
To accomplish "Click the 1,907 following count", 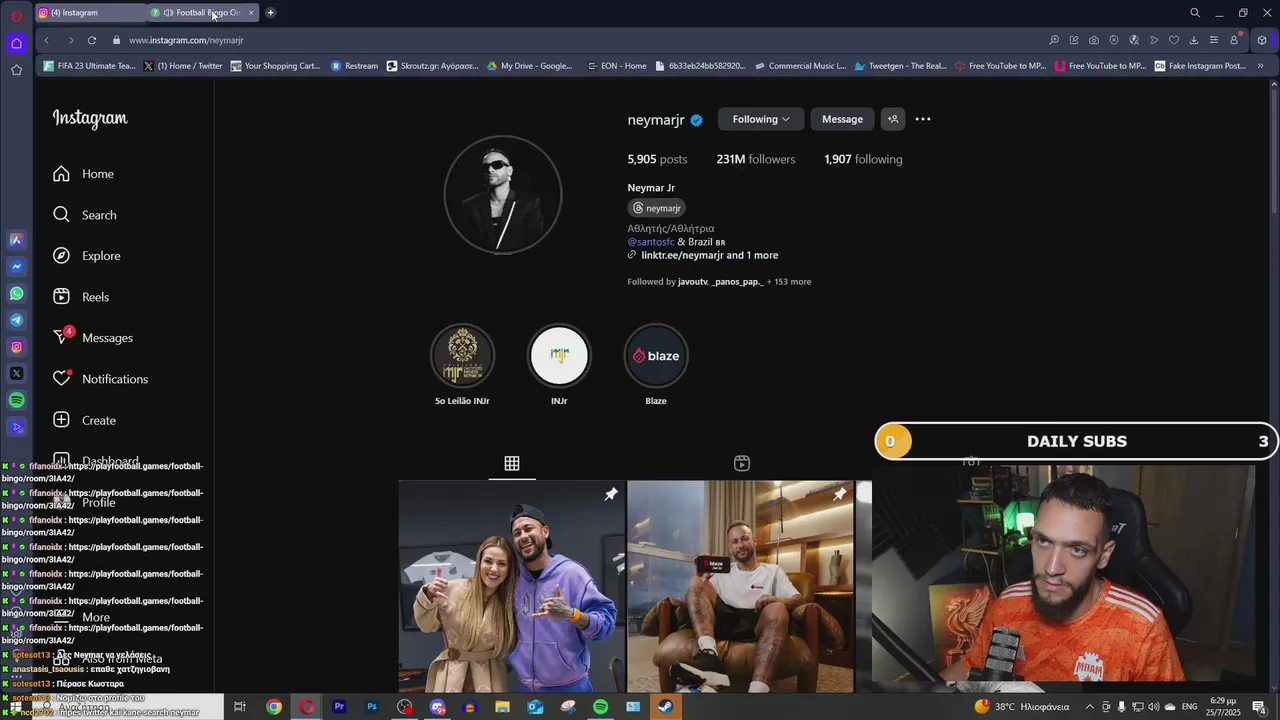I will (x=863, y=159).
